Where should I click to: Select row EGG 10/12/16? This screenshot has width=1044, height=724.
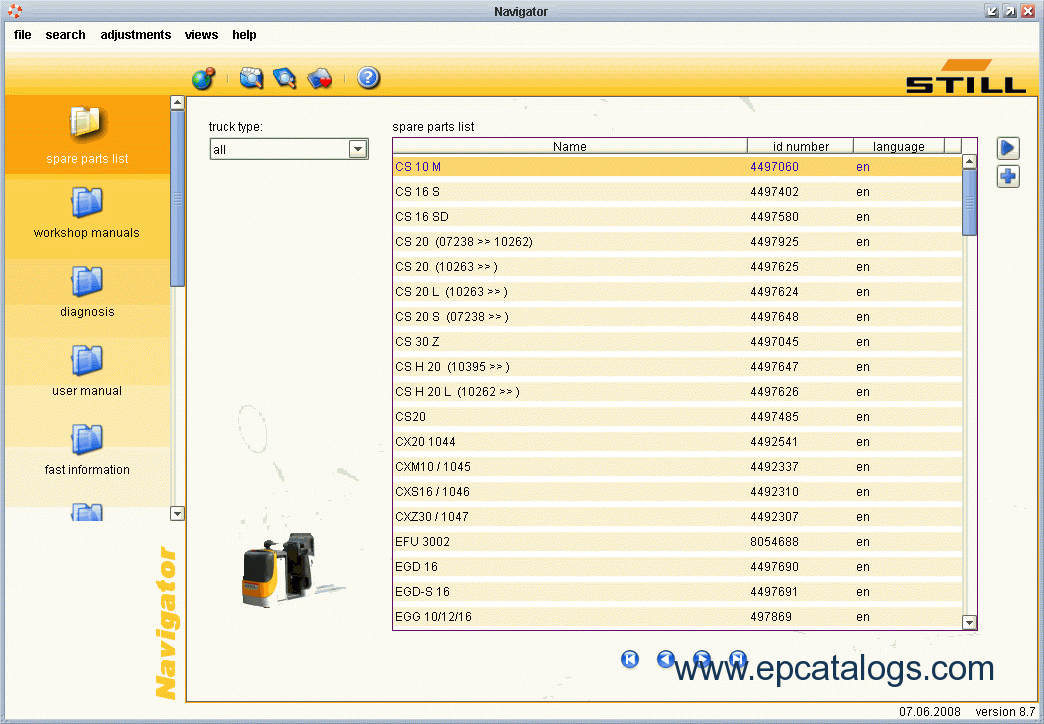tap(677, 616)
